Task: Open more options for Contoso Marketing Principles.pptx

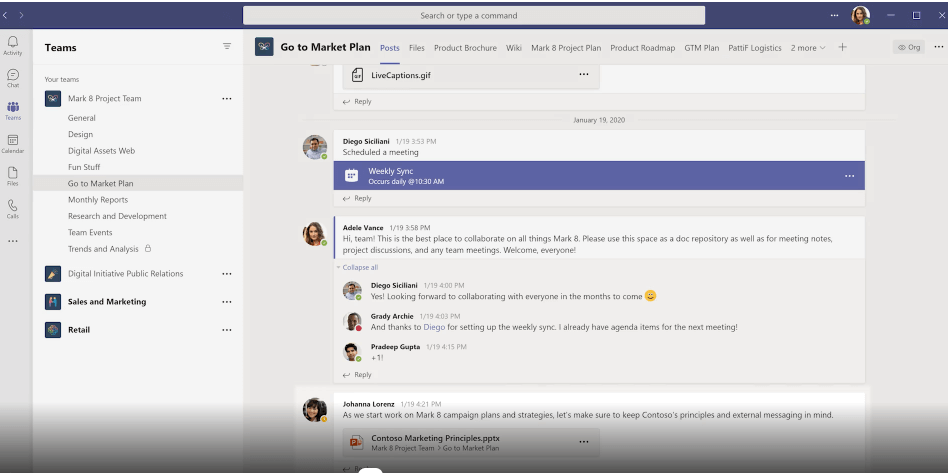Action: click(x=583, y=442)
